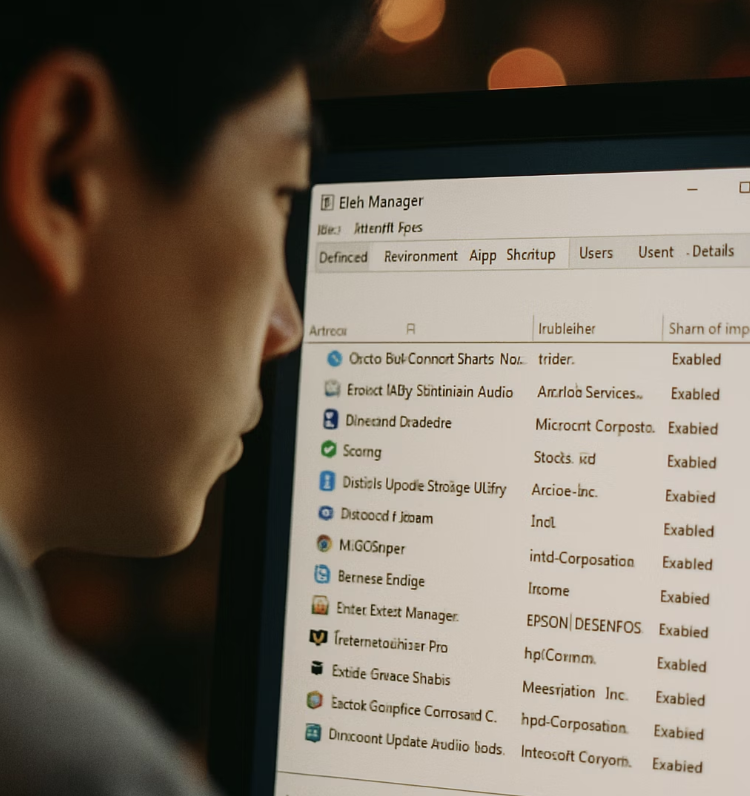Select the Bernese Endige entry name
The width and height of the screenshot is (750, 796).
coord(381,579)
